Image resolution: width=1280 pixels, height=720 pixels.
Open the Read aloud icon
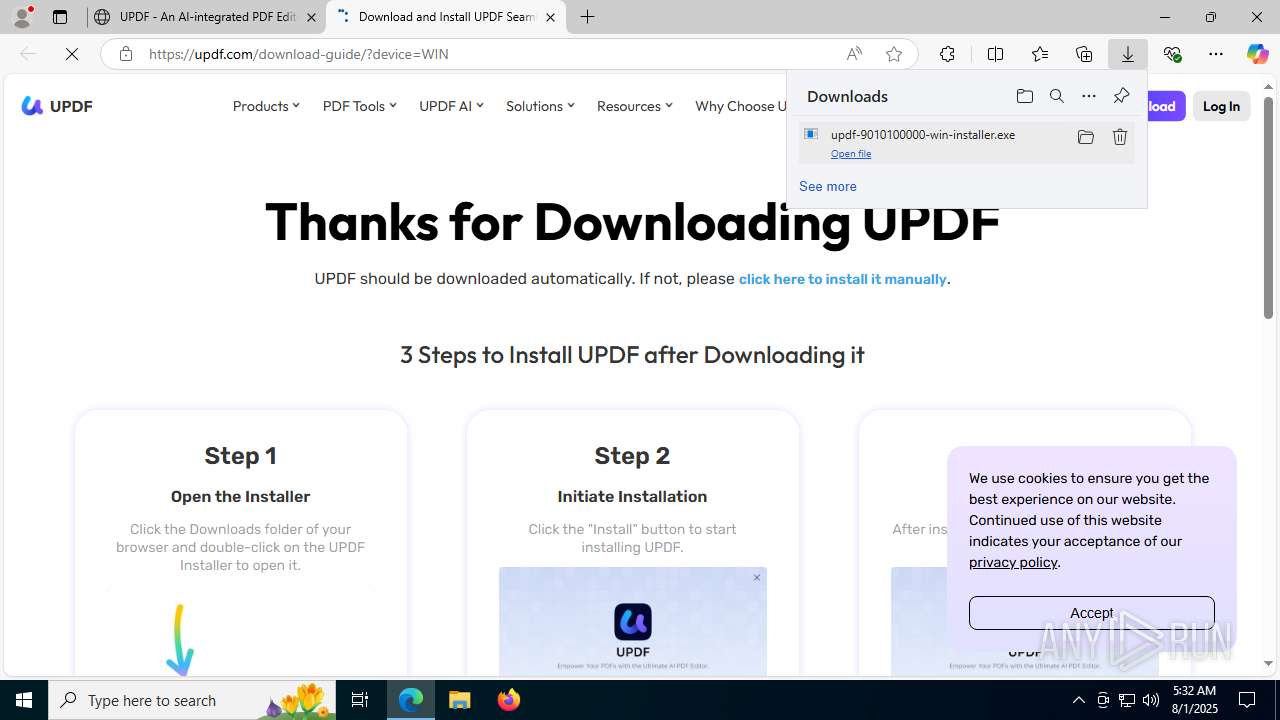coord(854,54)
